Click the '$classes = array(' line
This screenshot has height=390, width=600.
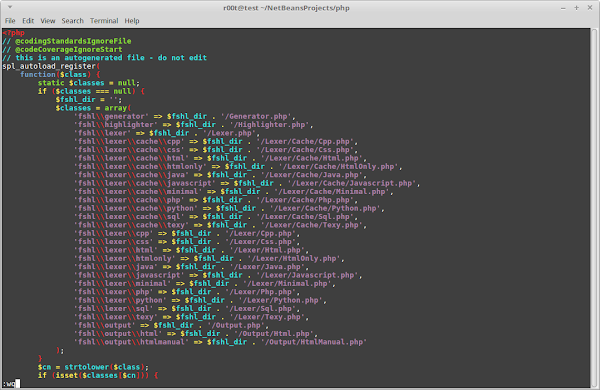click(93, 108)
